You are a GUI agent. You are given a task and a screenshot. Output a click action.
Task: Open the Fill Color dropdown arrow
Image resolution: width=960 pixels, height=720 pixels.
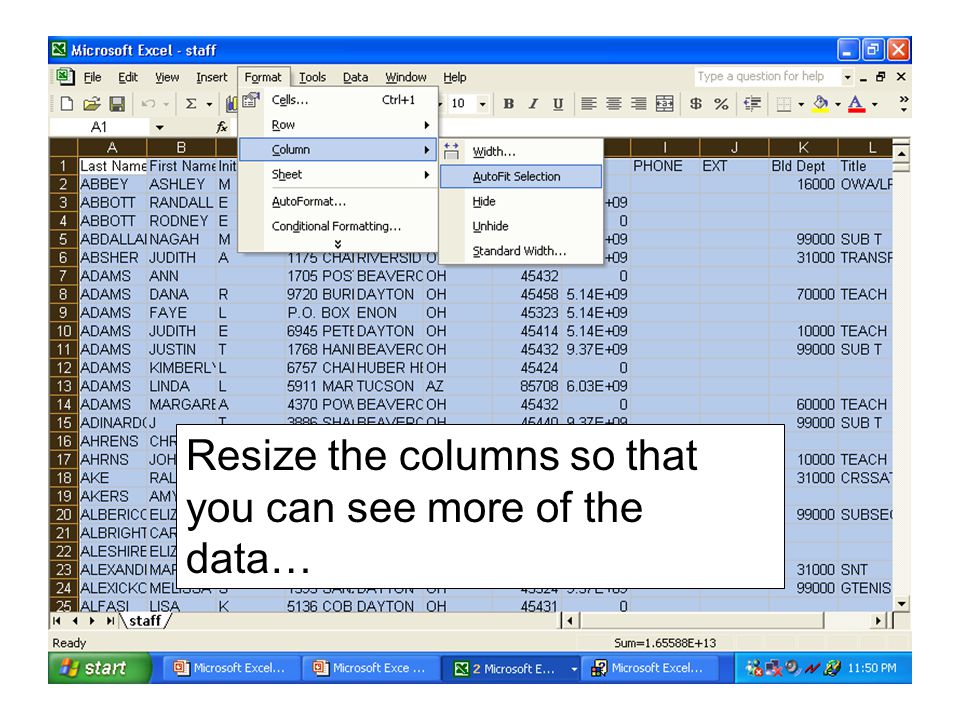(838, 104)
